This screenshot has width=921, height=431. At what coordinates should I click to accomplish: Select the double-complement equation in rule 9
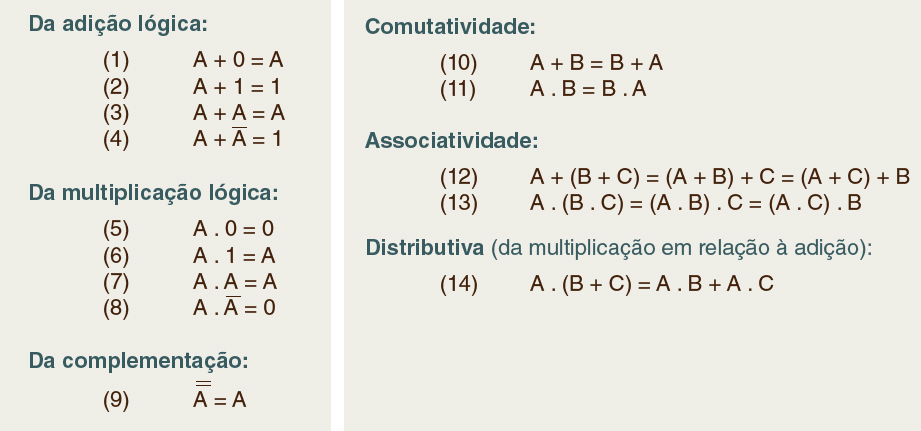coord(219,400)
